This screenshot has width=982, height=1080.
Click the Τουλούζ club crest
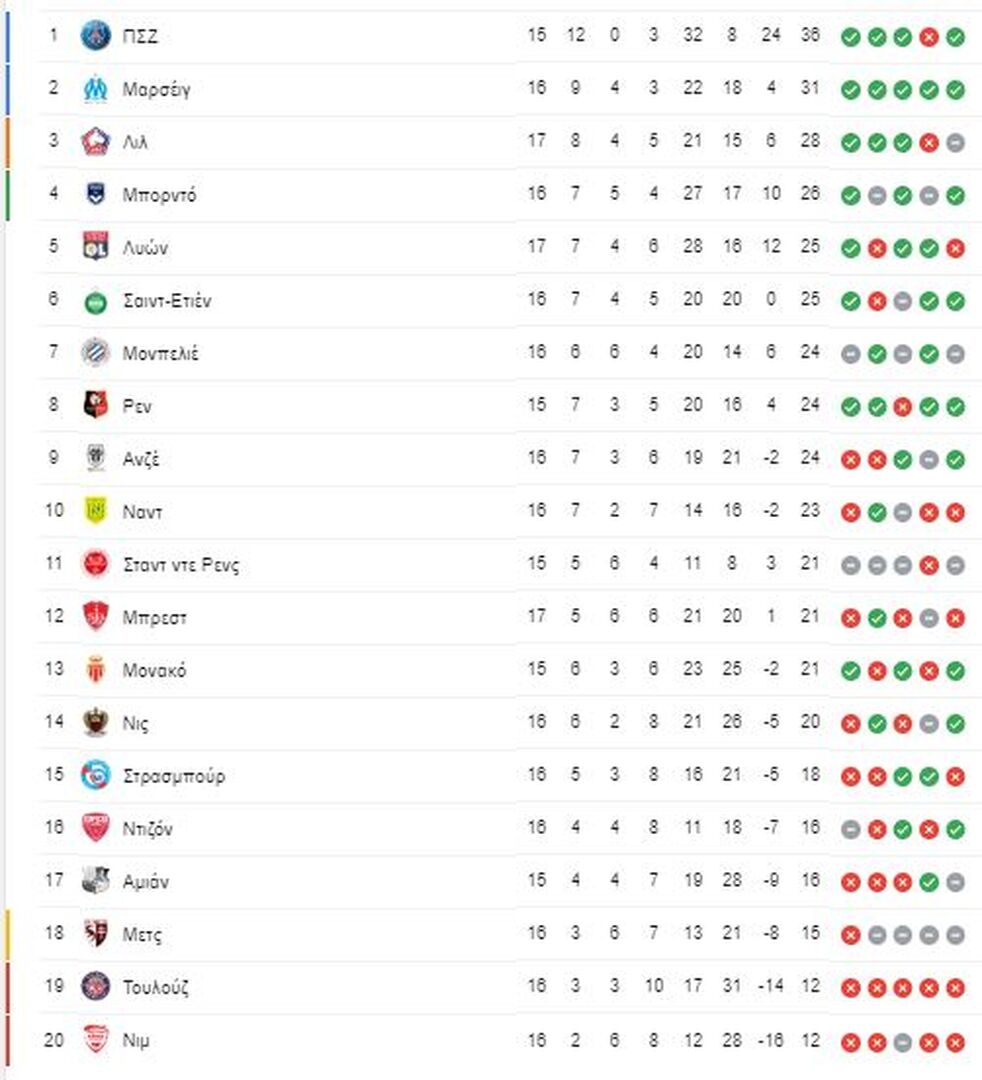pyautogui.click(x=96, y=986)
